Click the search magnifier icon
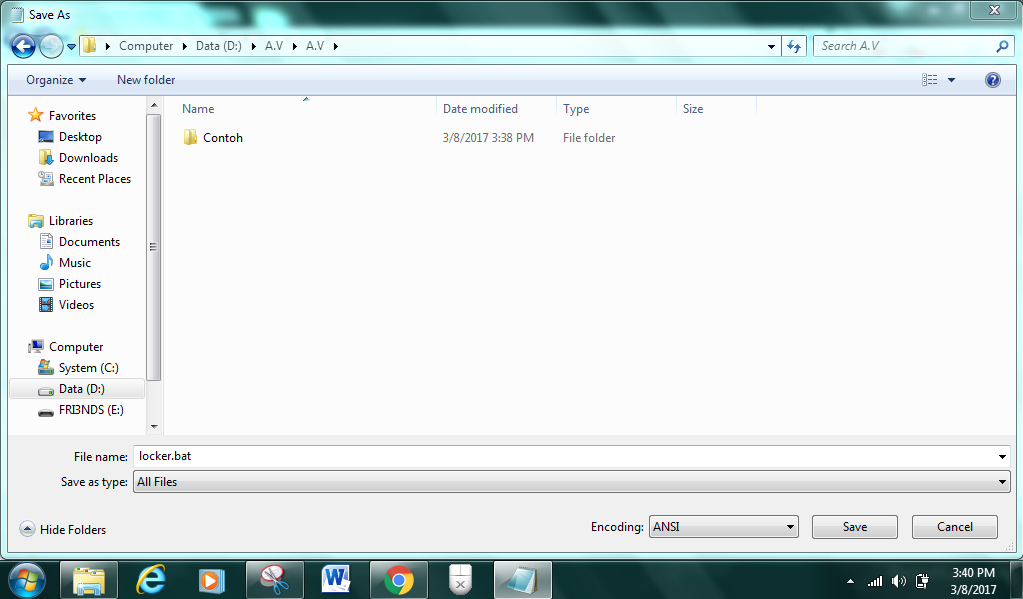Viewport: 1023px width, 599px height. coord(1002,46)
